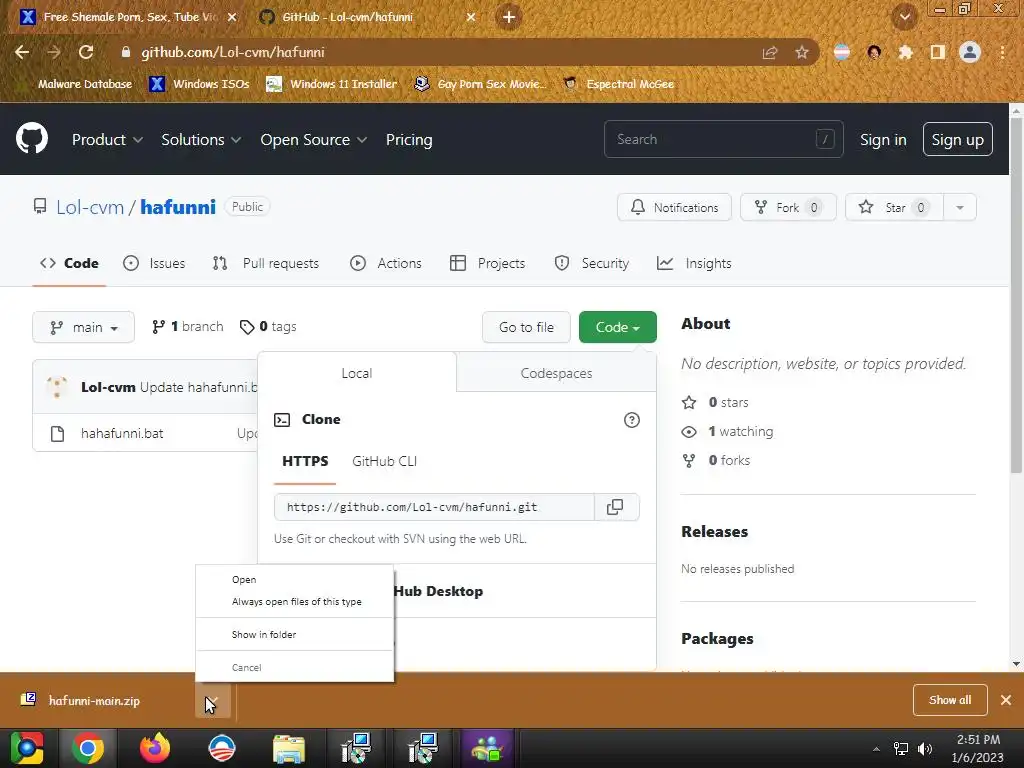The height and width of the screenshot is (768, 1024).
Task: Open the GitHub logo home link
Action: (31, 138)
